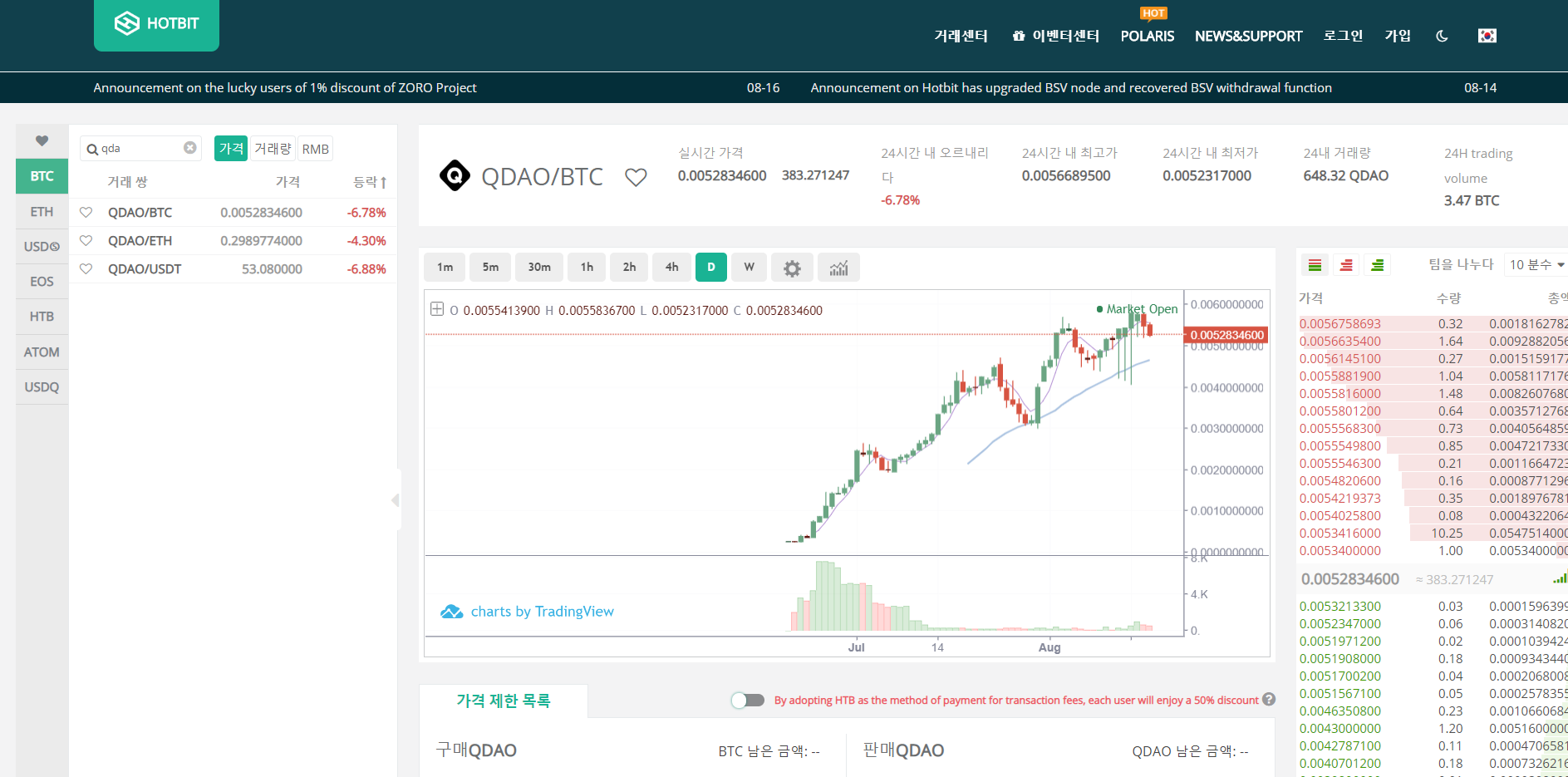Select the HTB market tab
This screenshot has width=1568, height=777.
coord(42,317)
